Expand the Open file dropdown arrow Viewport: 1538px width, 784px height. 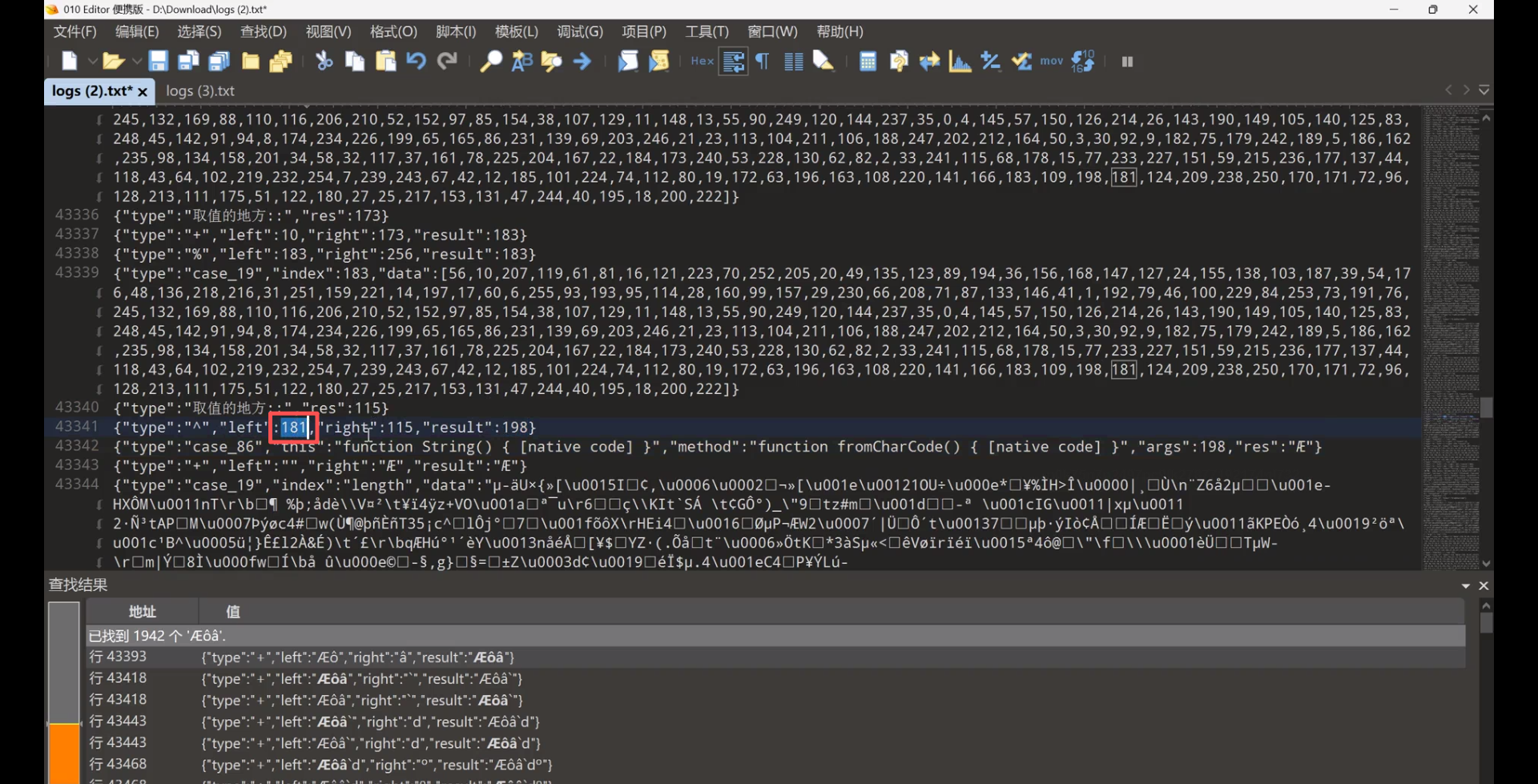[x=136, y=61]
